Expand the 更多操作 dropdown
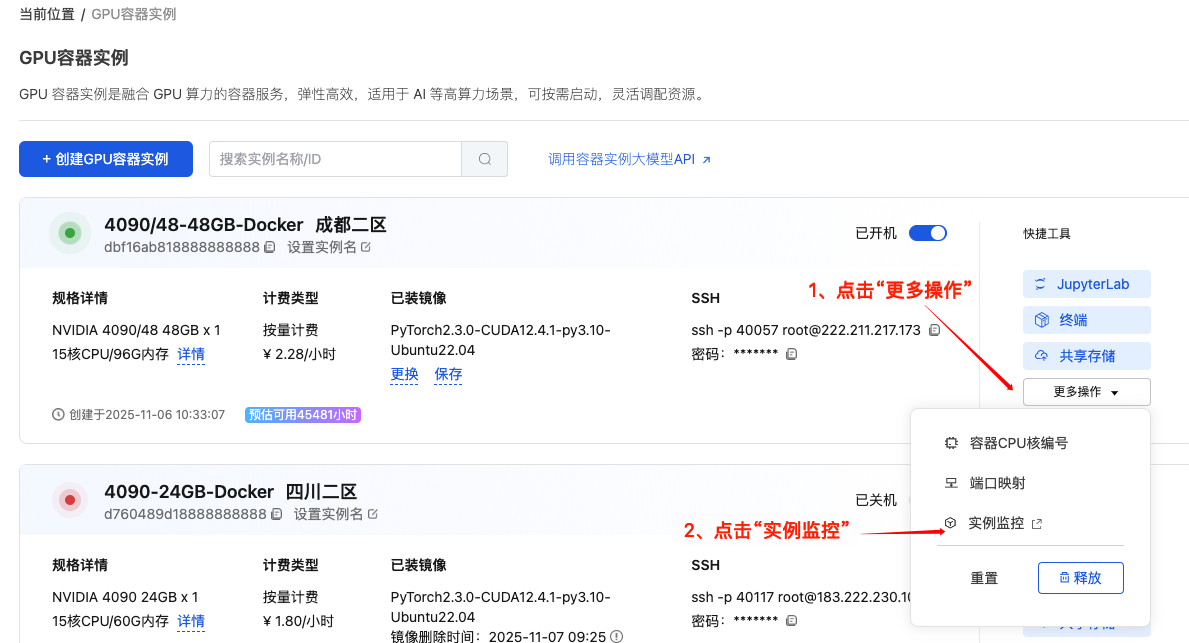The height and width of the screenshot is (643, 1189). click(1086, 392)
